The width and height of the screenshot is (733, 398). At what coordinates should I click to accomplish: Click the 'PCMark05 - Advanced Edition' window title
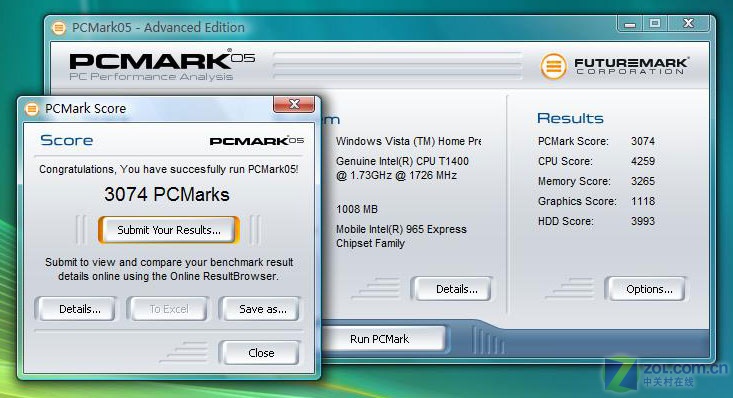tap(158, 28)
